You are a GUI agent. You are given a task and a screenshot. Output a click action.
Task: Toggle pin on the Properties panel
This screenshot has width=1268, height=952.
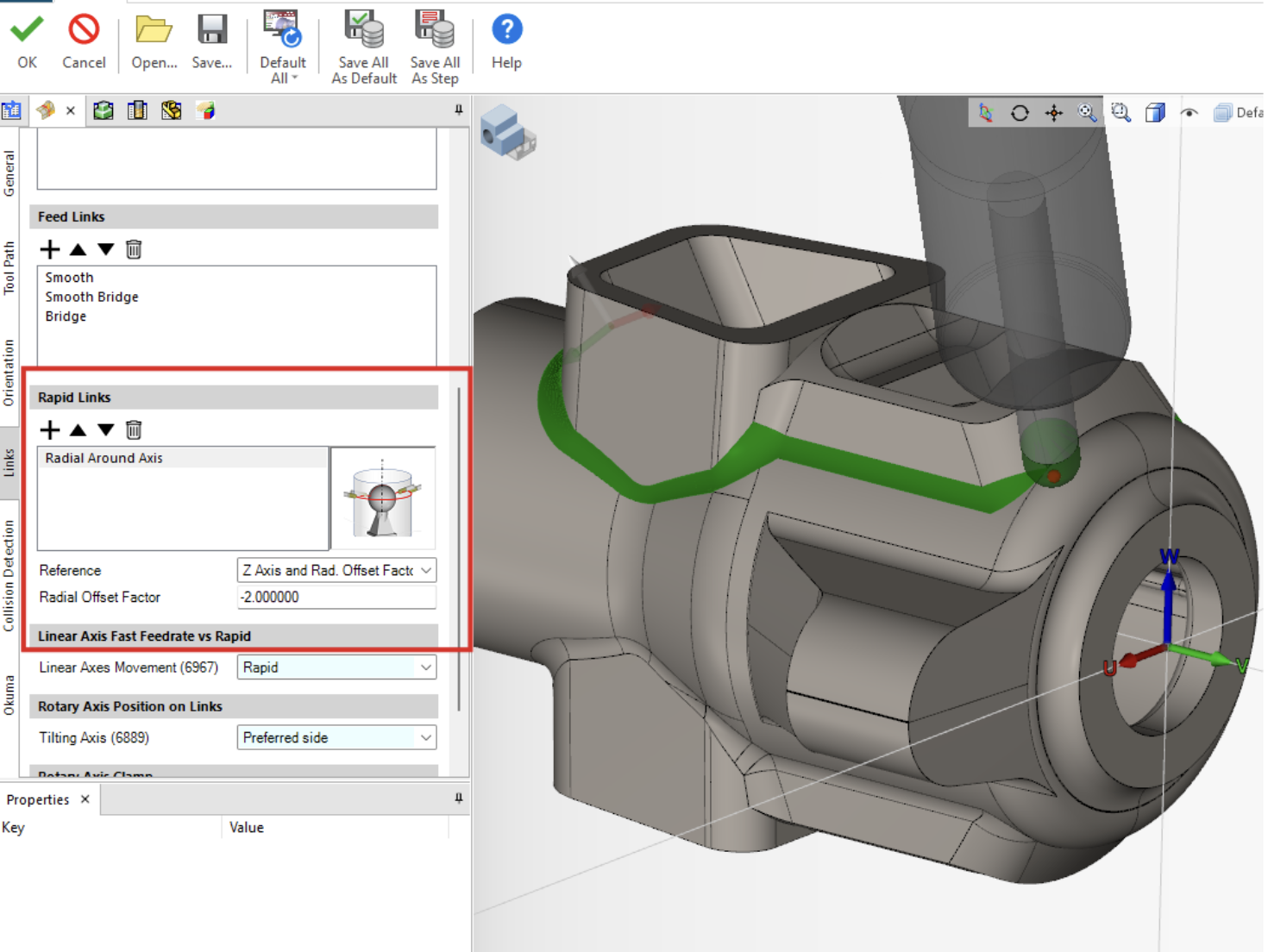(x=458, y=799)
